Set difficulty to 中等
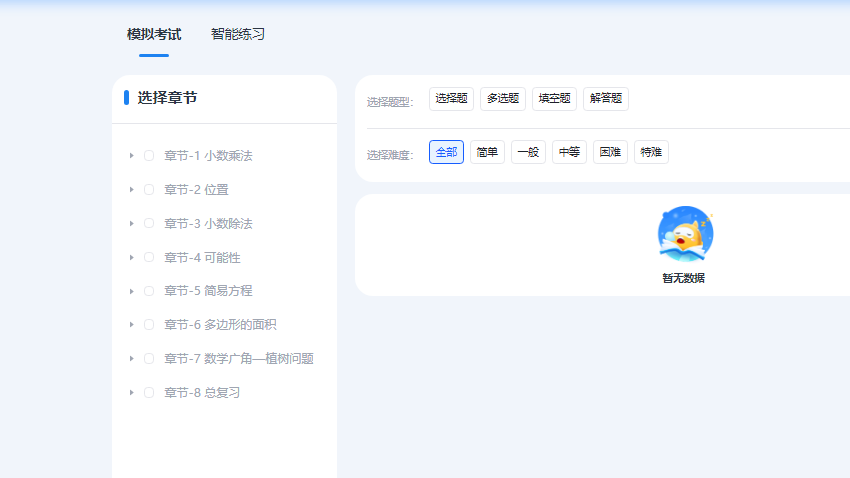850x478 pixels. pyautogui.click(x=569, y=152)
